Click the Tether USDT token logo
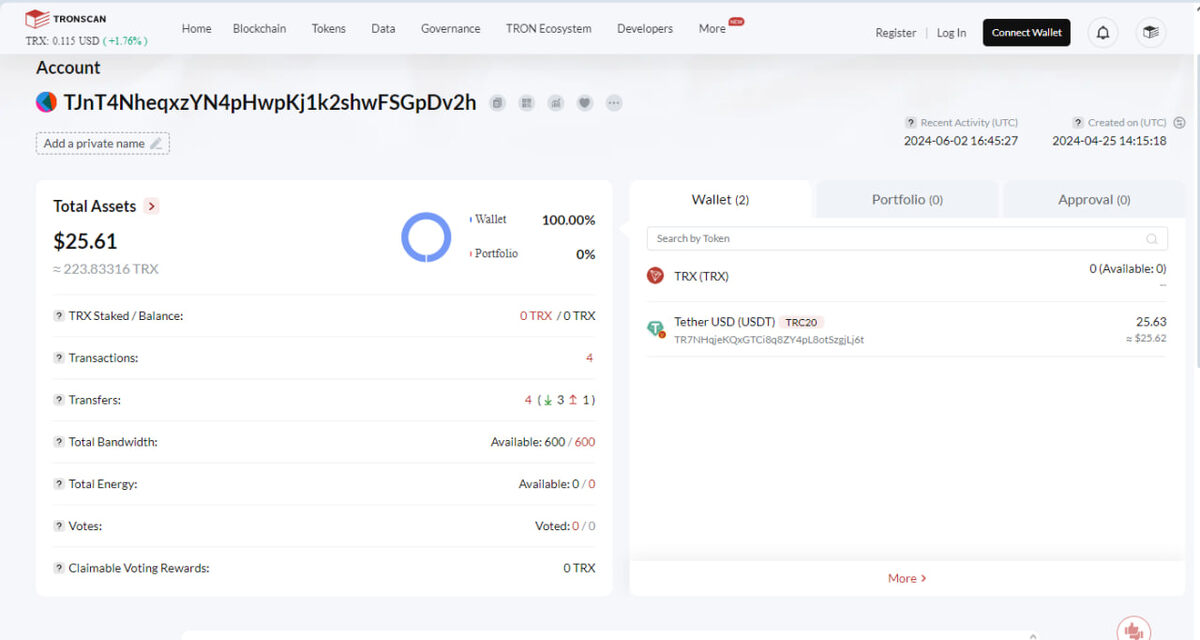 click(x=656, y=329)
